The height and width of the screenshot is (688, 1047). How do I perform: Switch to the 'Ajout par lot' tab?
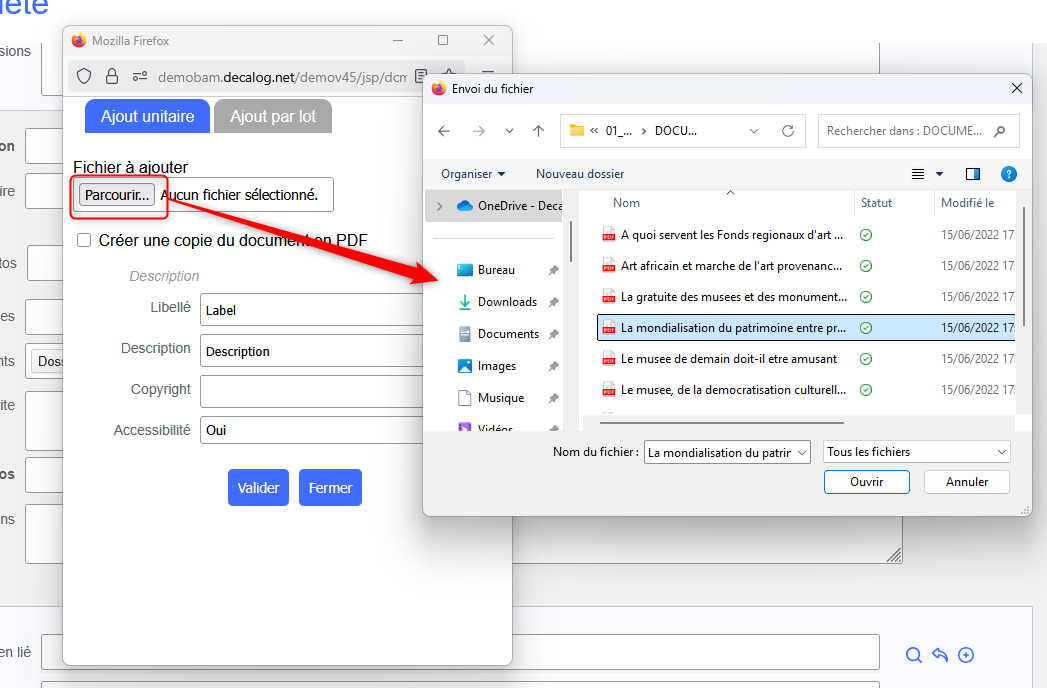point(273,116)
